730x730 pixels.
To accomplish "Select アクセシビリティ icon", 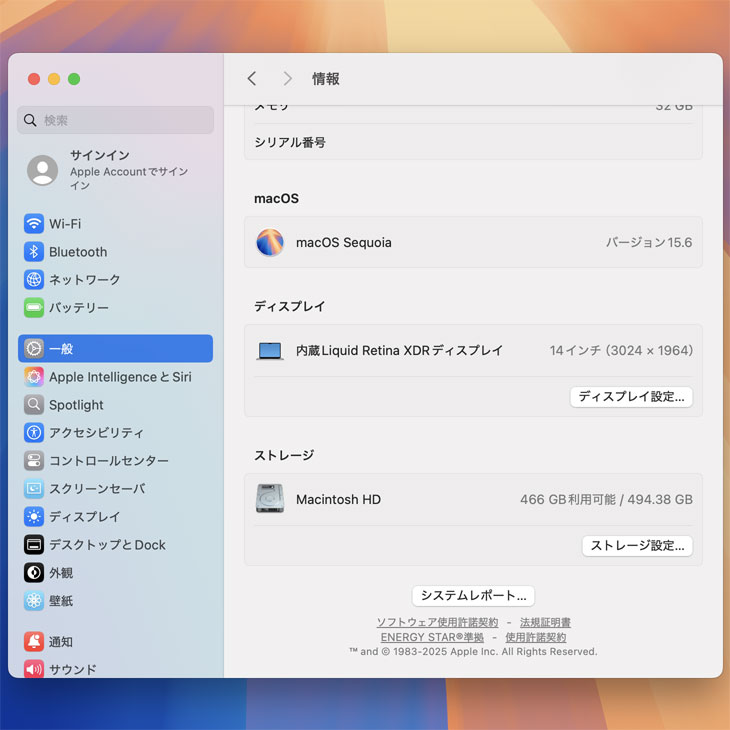I will pyautogui.click(x=34, y=433).
